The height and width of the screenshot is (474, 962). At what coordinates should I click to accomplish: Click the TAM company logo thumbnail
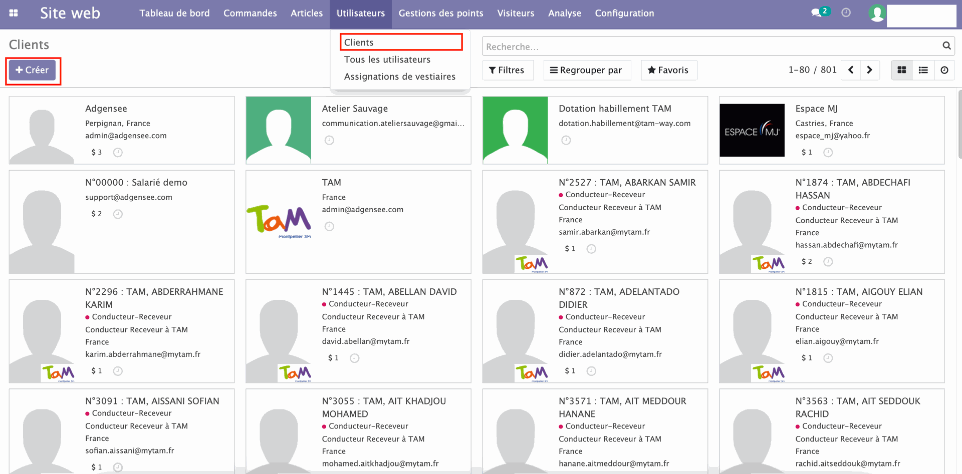click(278, 222)
